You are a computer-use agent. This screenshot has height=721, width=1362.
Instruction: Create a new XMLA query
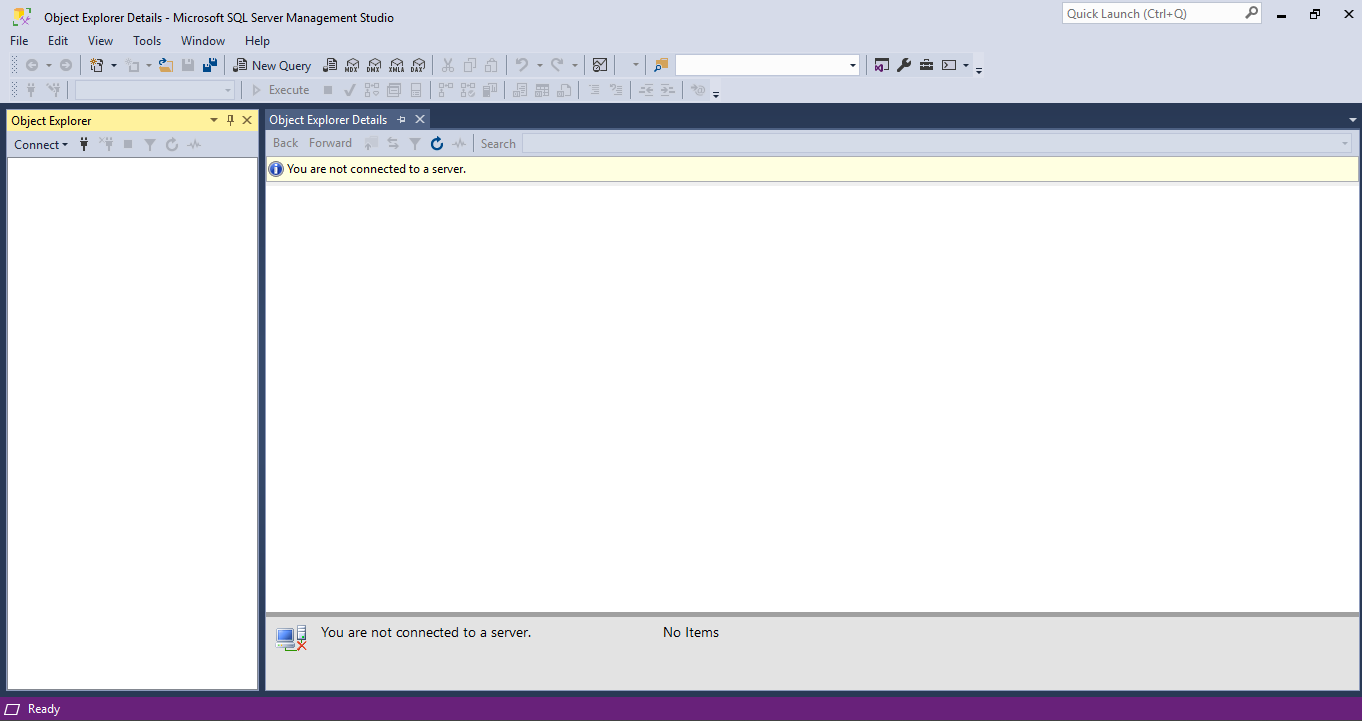396,65
